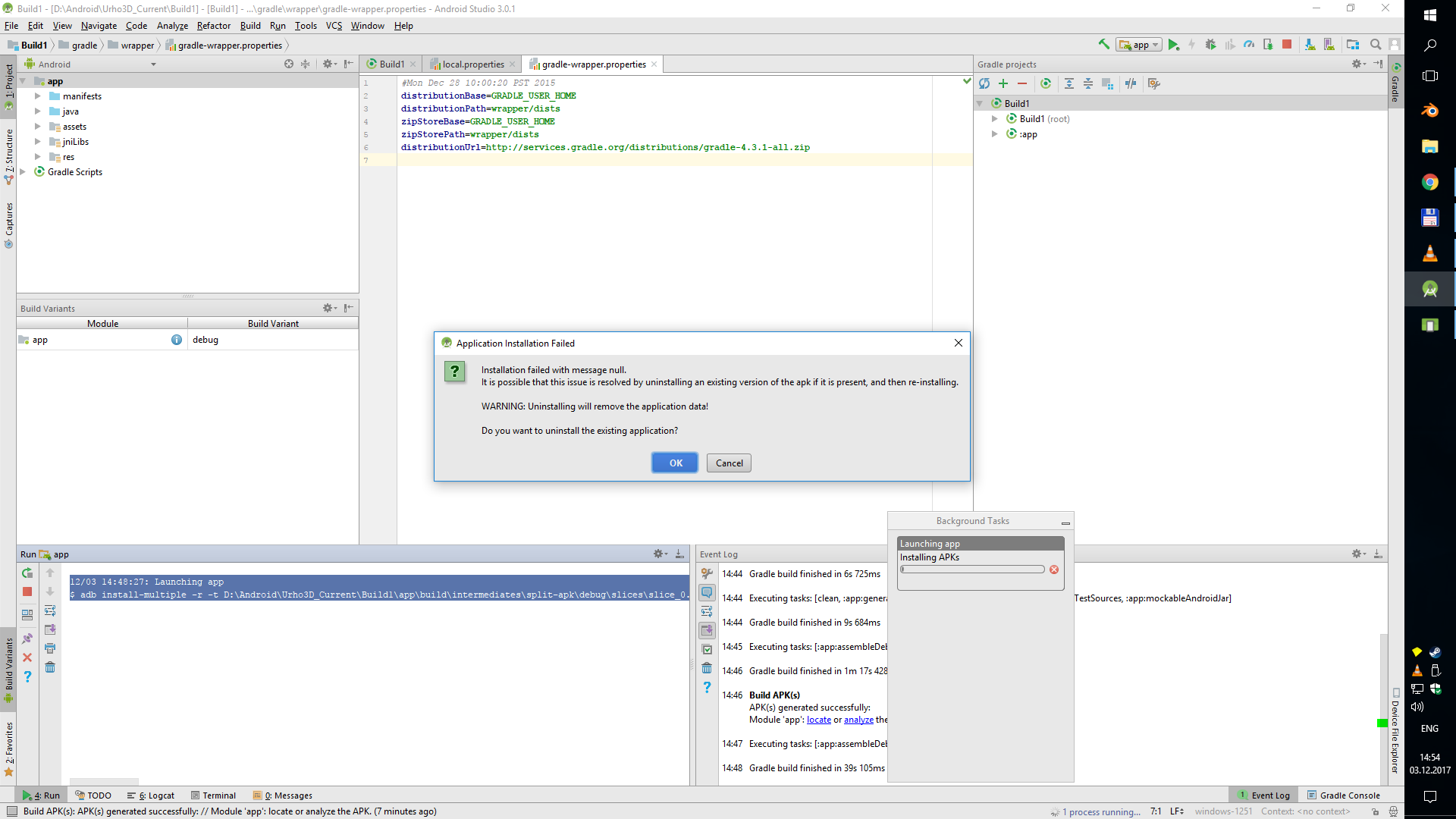Open the Analyze menu
The height and width of the screenshot is (819, 1456).
point(172,26)
